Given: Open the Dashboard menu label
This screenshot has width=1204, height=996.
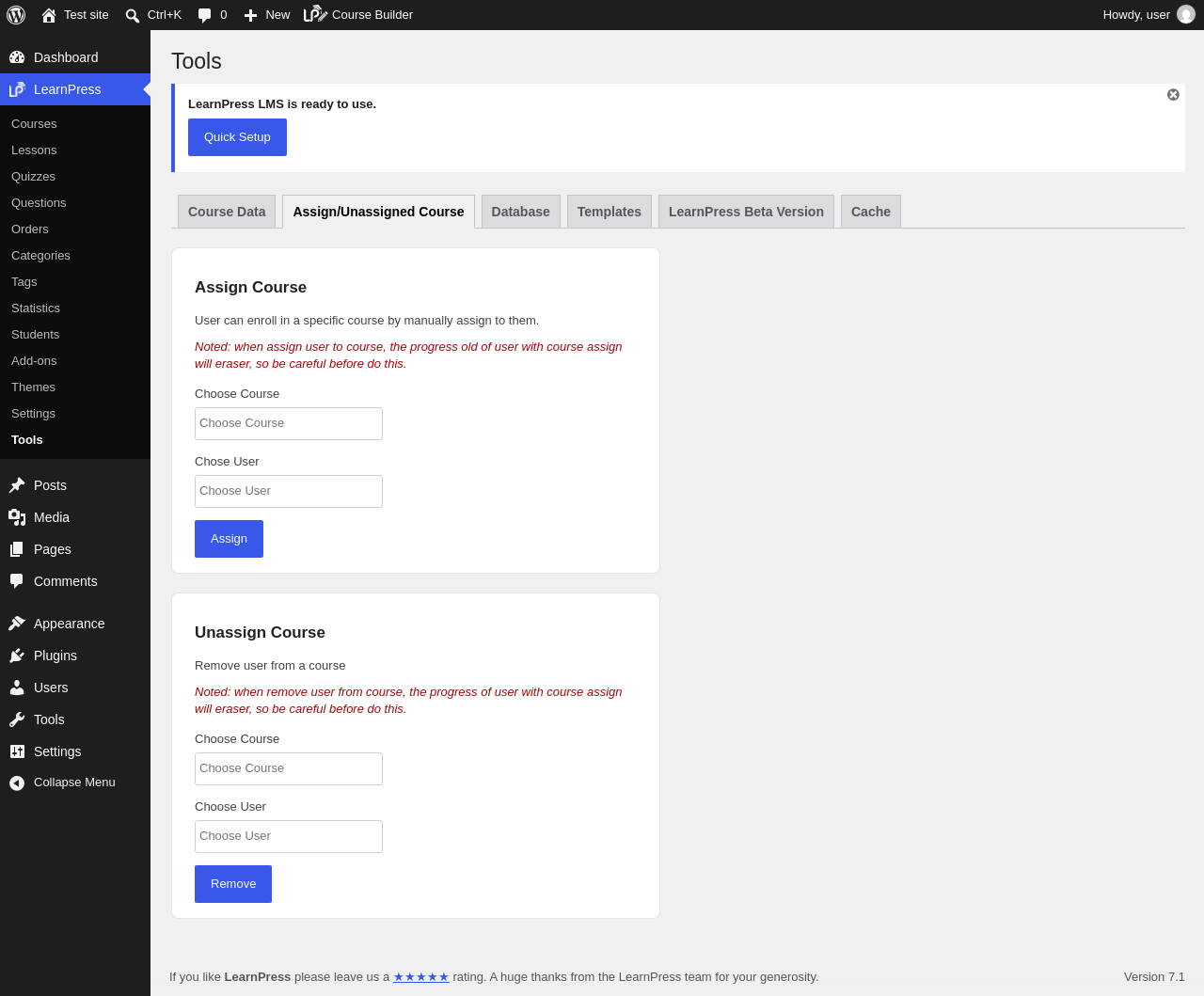Looking at the screenshot, I should pos(66,57).
